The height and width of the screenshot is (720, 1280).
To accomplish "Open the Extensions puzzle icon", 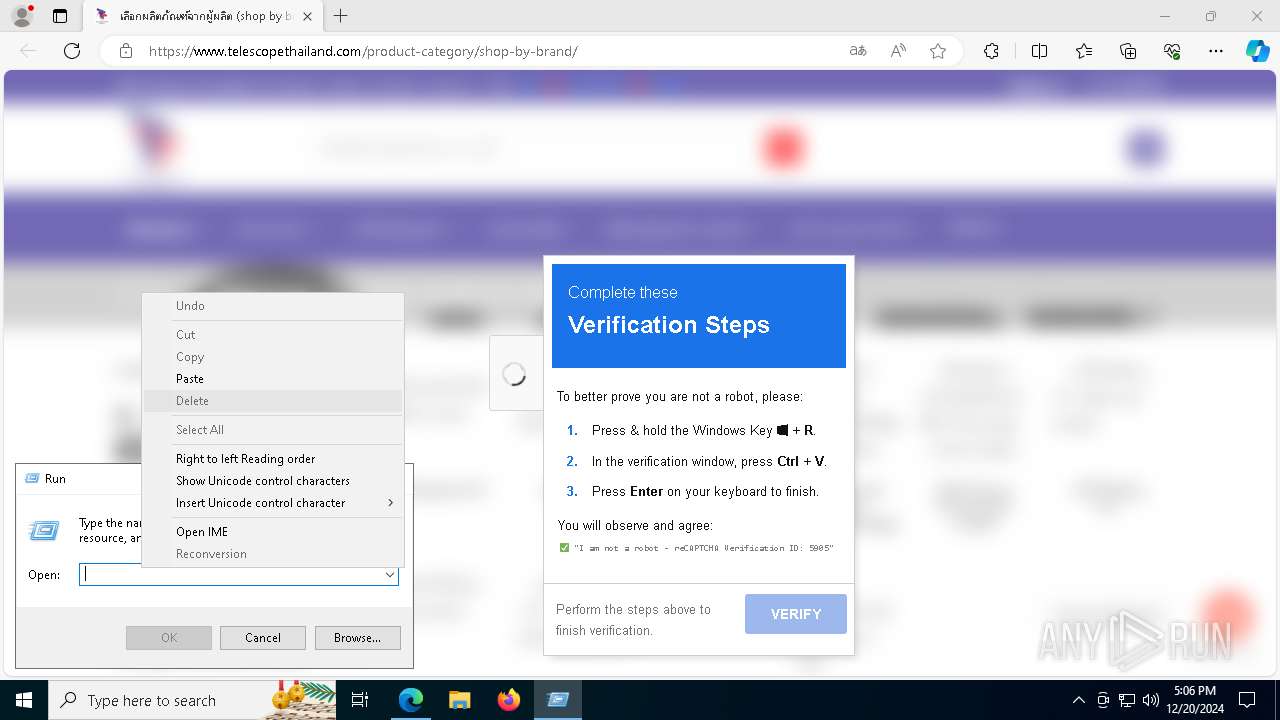I will click(x=991, y=51).
